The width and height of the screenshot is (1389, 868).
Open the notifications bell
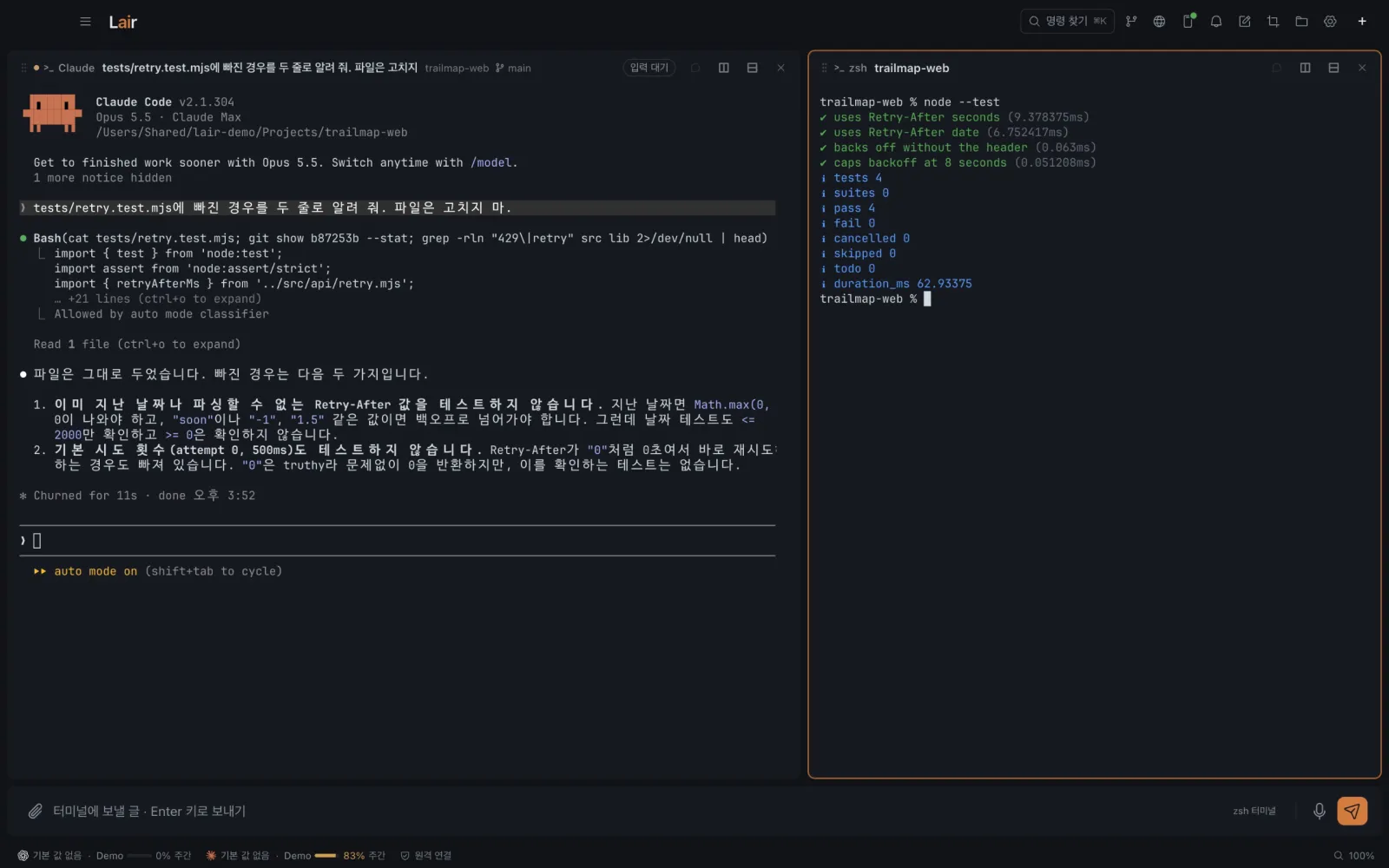[x=1216, y=22]
